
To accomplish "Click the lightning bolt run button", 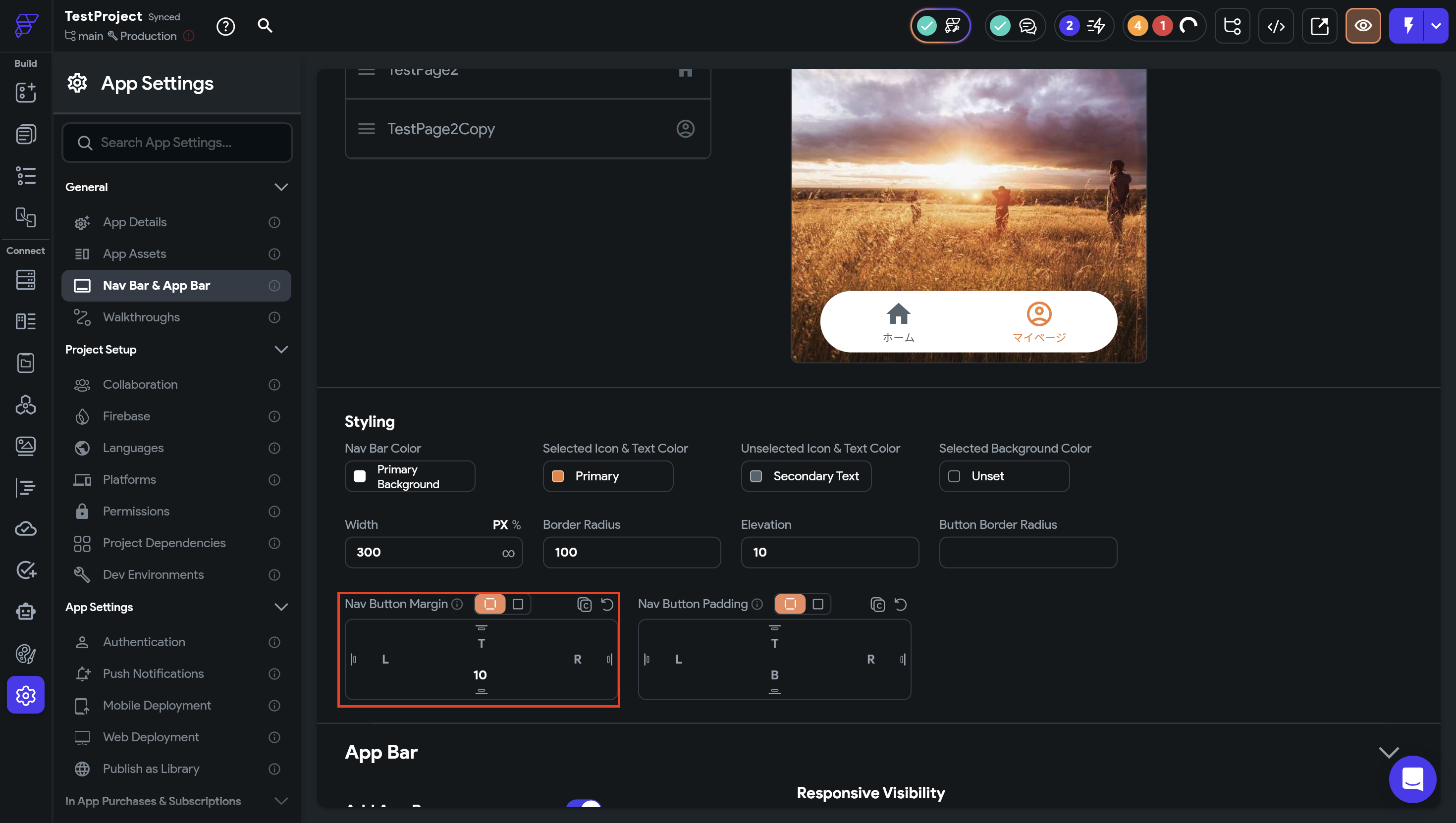I will click(1408, 26).
